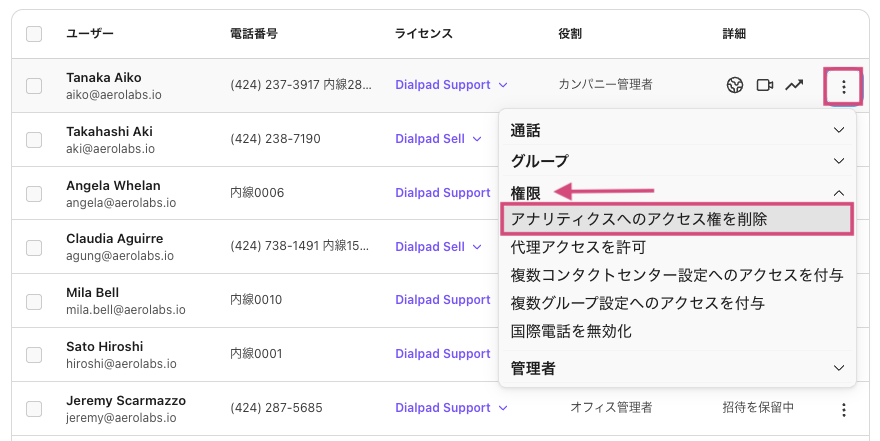Tick the checkbox for Sato Hiroshi
The image size is (880, 441).
click(34, 354)
